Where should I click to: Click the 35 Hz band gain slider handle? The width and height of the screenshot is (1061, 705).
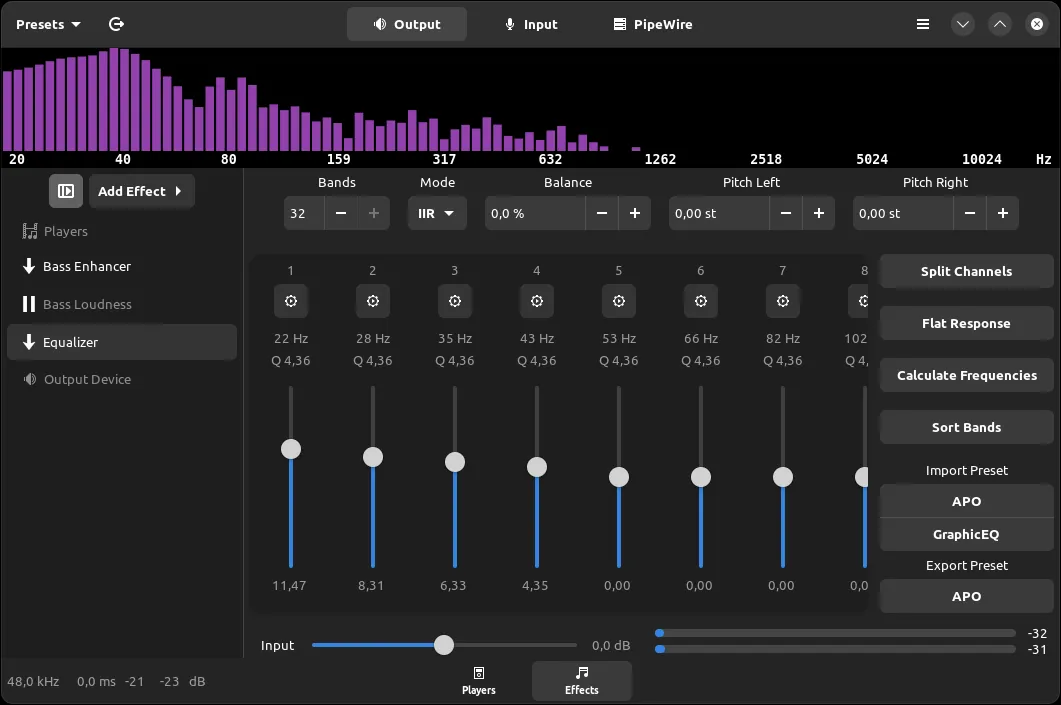pyautogui.click(x=455, y=462)
